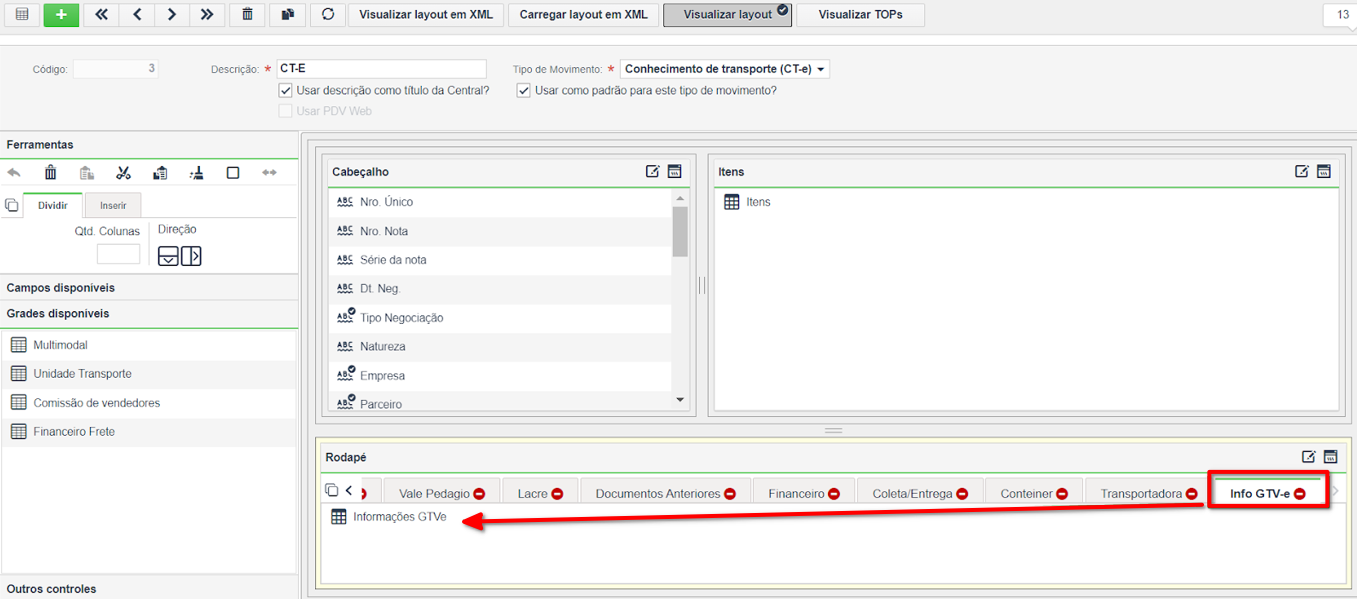
Task: Click the Visualizar layout em XML button
Action: pyautogui.click(x=426, y=15)
